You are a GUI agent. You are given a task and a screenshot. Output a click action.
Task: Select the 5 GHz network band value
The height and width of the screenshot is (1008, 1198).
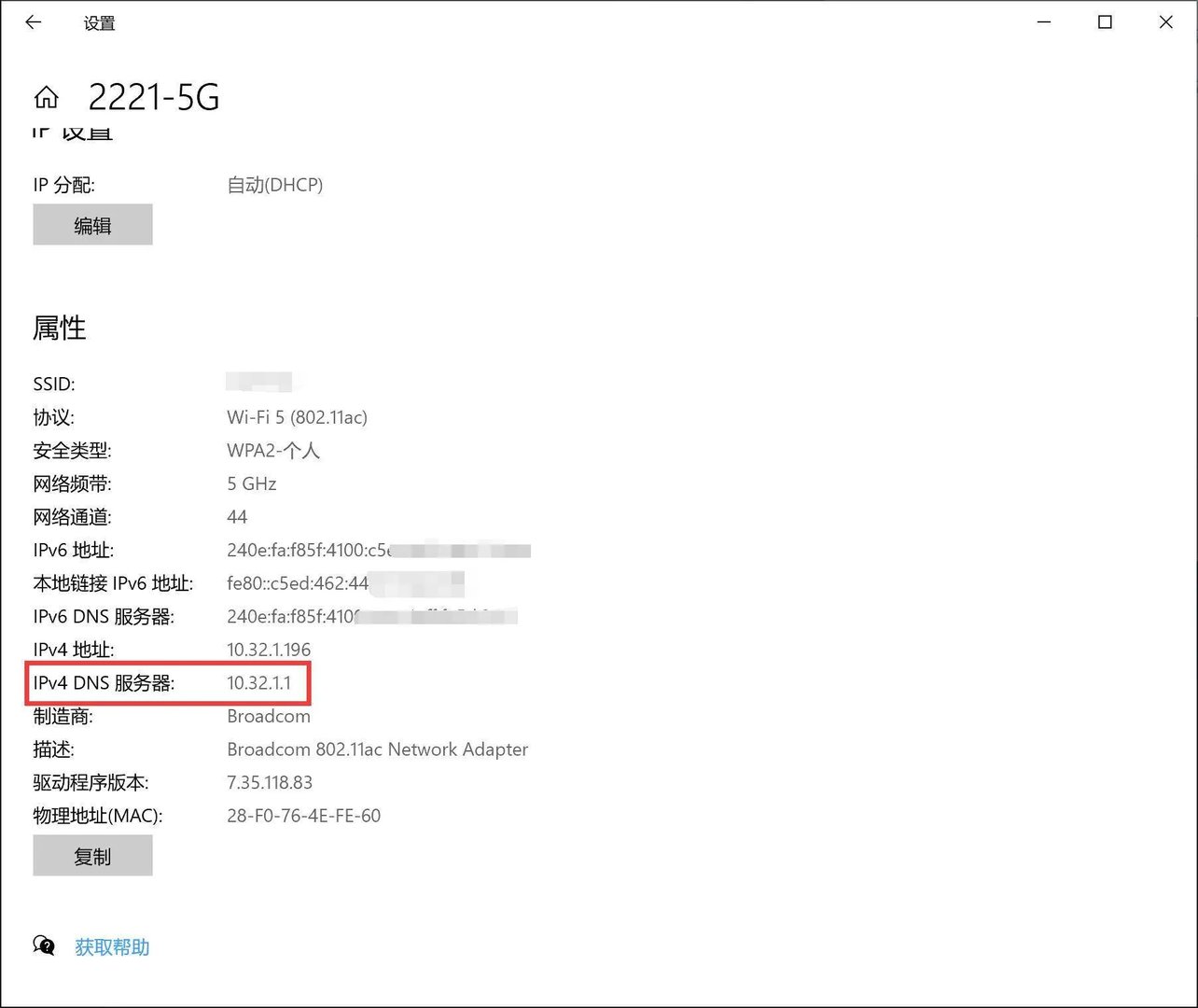(x=251, y=483)
